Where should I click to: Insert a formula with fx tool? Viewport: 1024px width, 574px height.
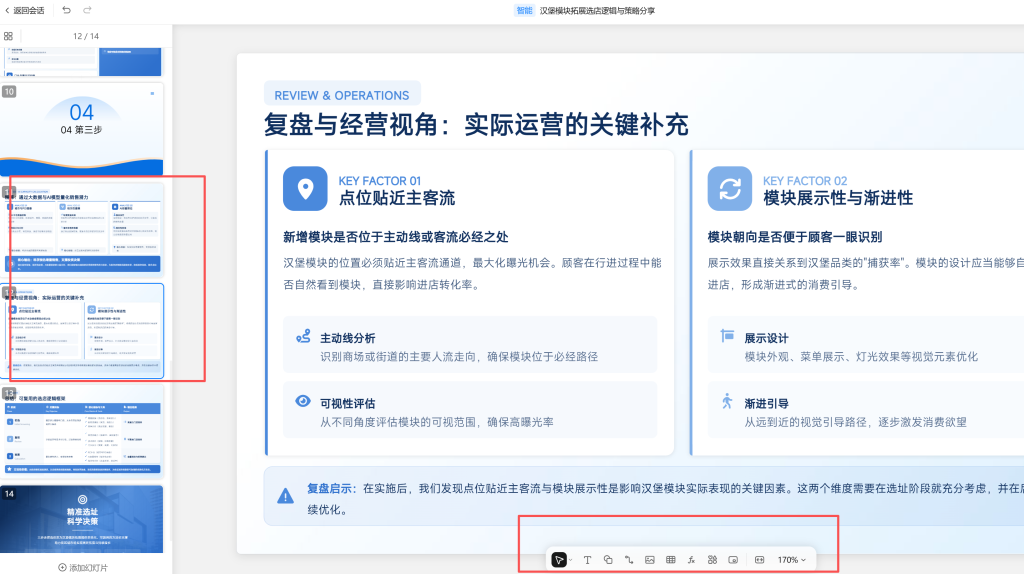click(x=691, y=560)
